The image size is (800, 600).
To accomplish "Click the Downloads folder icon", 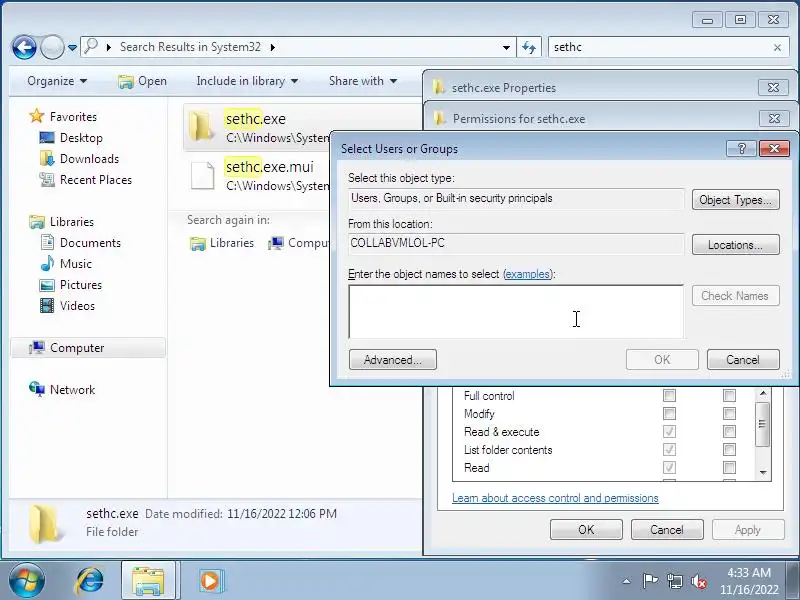I will coord(47,159).
